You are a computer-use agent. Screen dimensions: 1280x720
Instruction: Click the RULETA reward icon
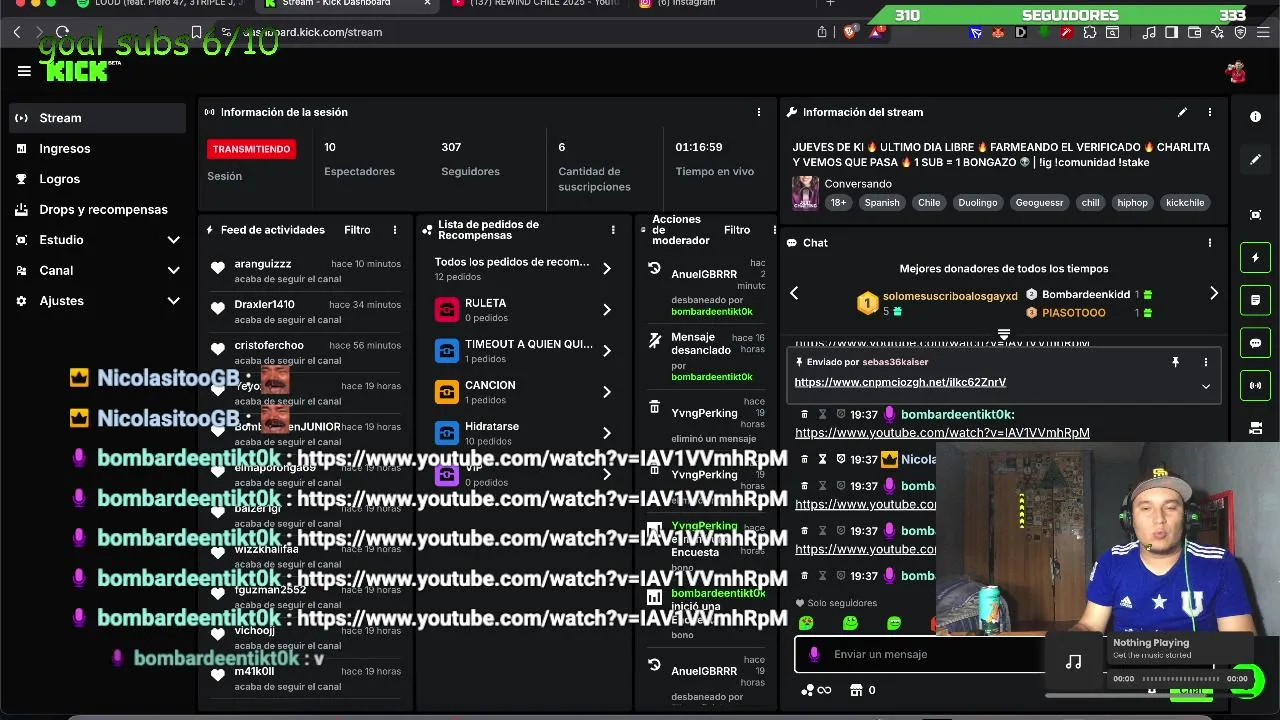(x=447, y=310)
